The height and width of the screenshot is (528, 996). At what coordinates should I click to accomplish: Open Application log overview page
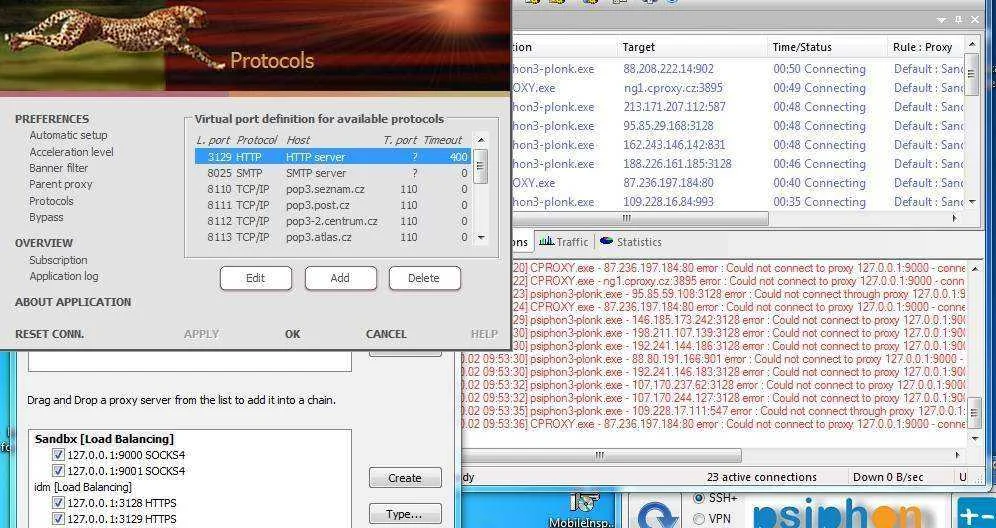click(x=64, y=276)
